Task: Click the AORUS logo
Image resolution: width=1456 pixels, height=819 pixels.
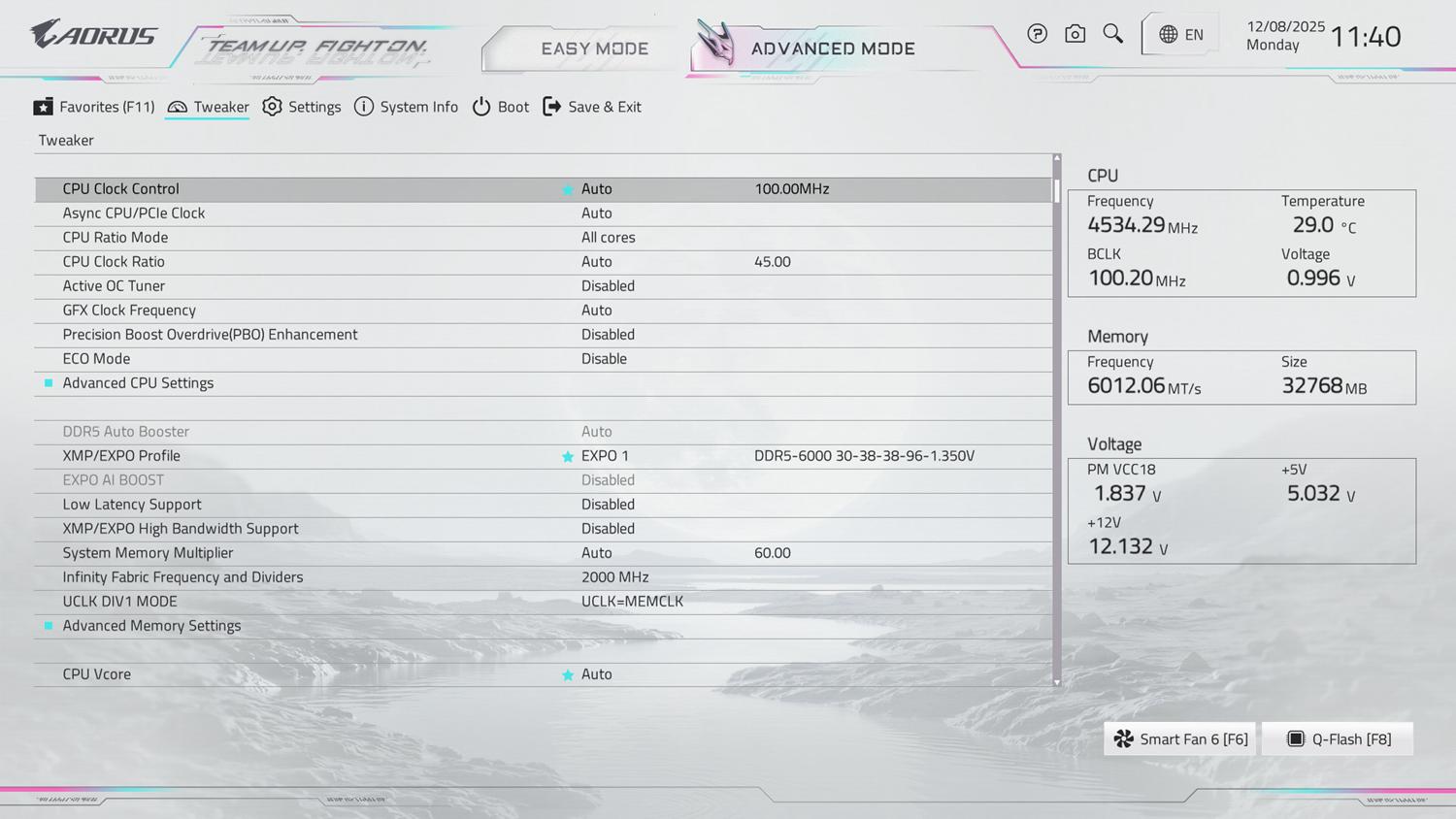Action: [93, 35]
